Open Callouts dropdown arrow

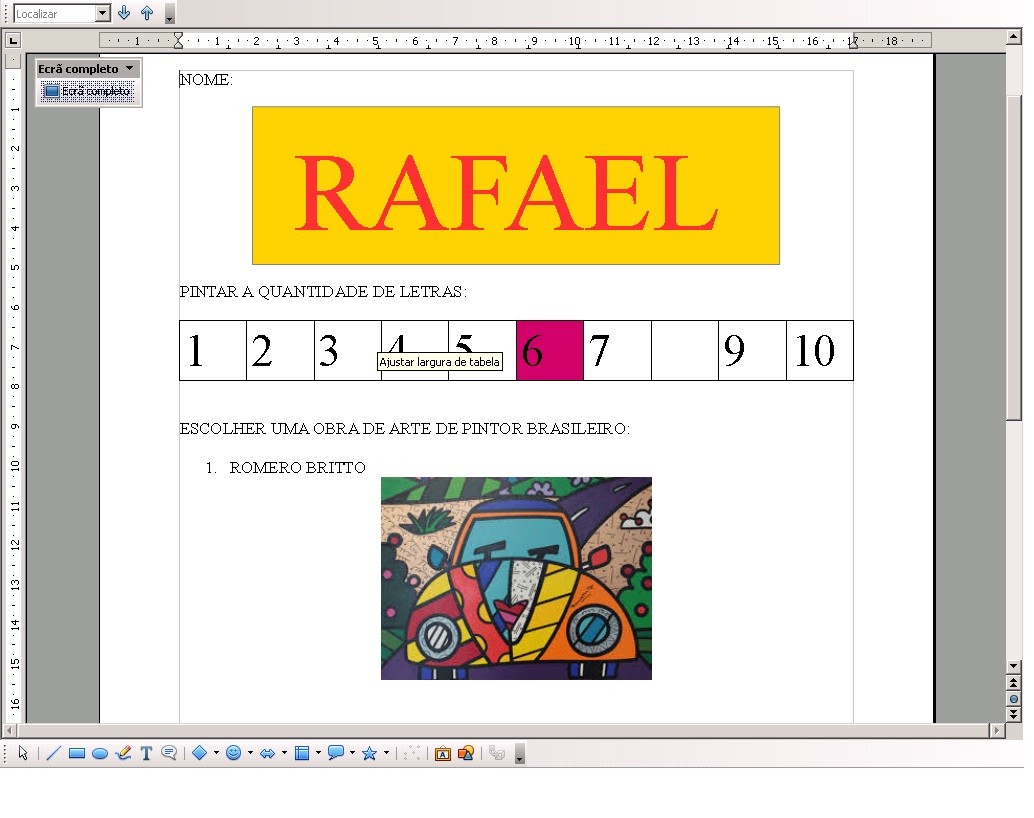[352, 753]
